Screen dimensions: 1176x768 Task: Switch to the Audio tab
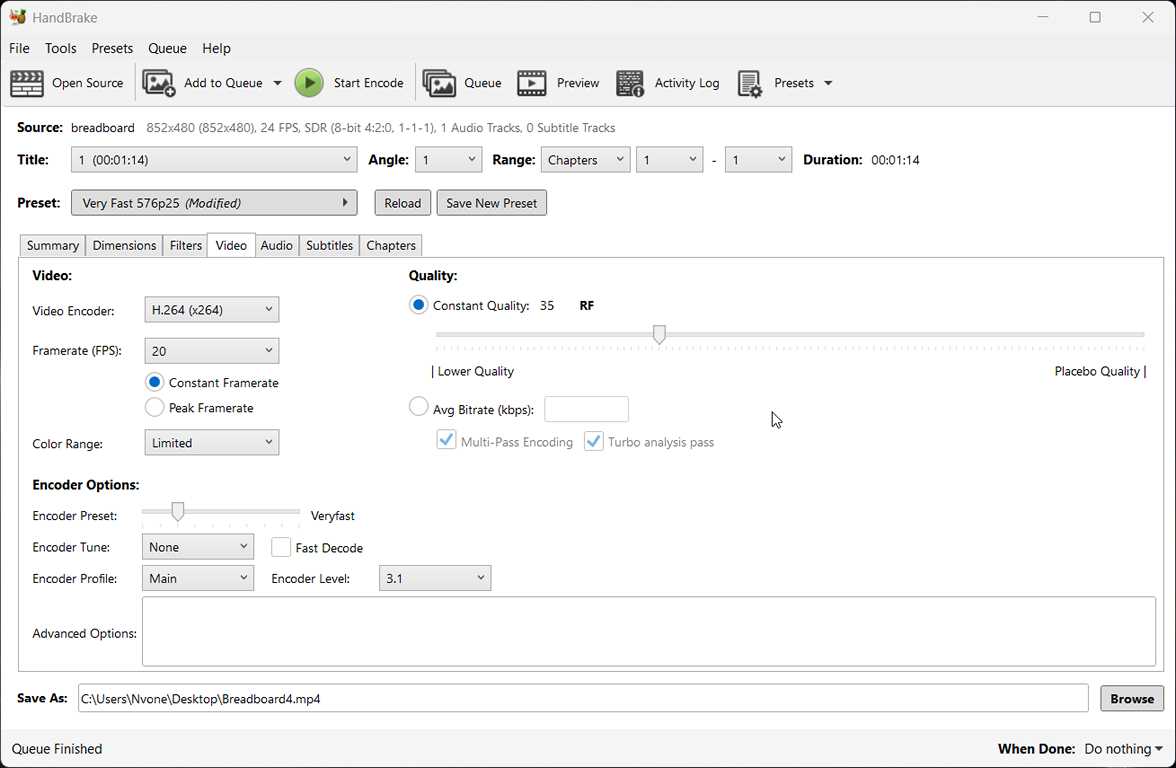[x=277, y=245]
